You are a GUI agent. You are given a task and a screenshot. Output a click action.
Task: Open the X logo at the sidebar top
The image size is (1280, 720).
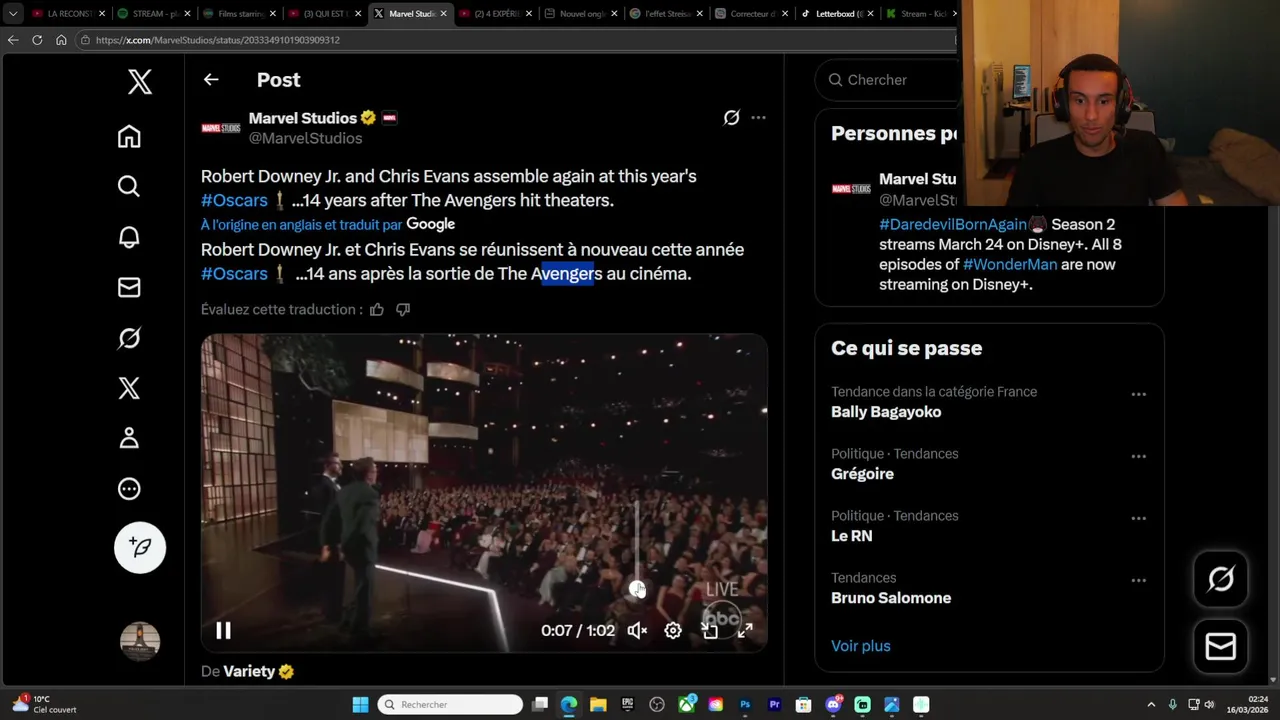coord(140,82)
